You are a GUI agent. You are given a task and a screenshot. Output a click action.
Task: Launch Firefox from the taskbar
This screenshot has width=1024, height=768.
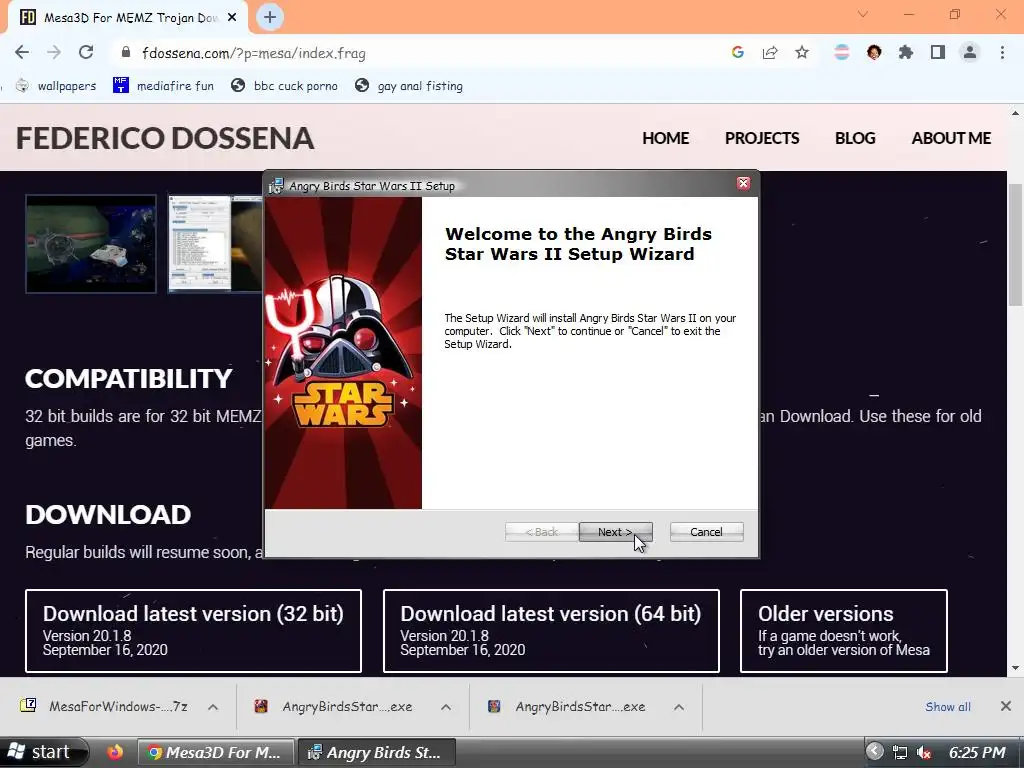pos(115,752)
